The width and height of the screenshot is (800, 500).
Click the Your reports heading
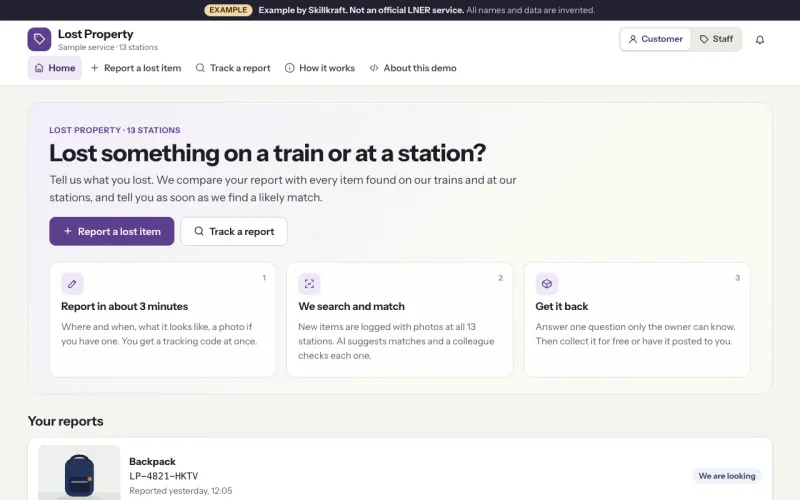[x=65, y=421]
